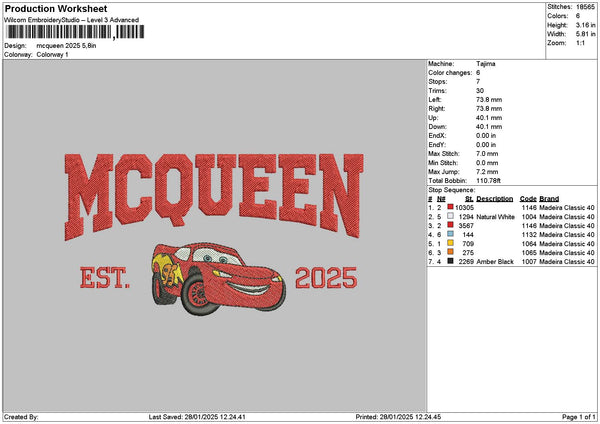Image resolution: width=600 pixels, height=424 pixels.
Task: Click the Production Worksheet title
Action: click(x=56, y=8)
